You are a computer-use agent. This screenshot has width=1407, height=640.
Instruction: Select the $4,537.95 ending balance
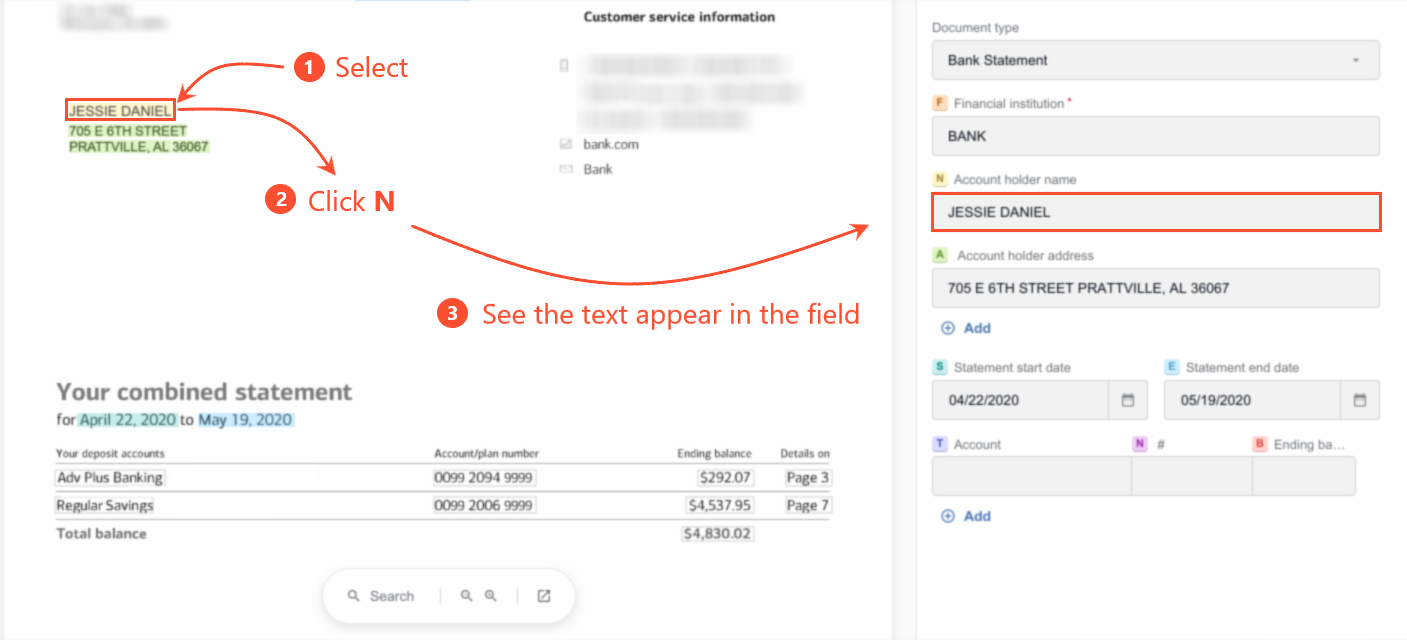point(720,506)
